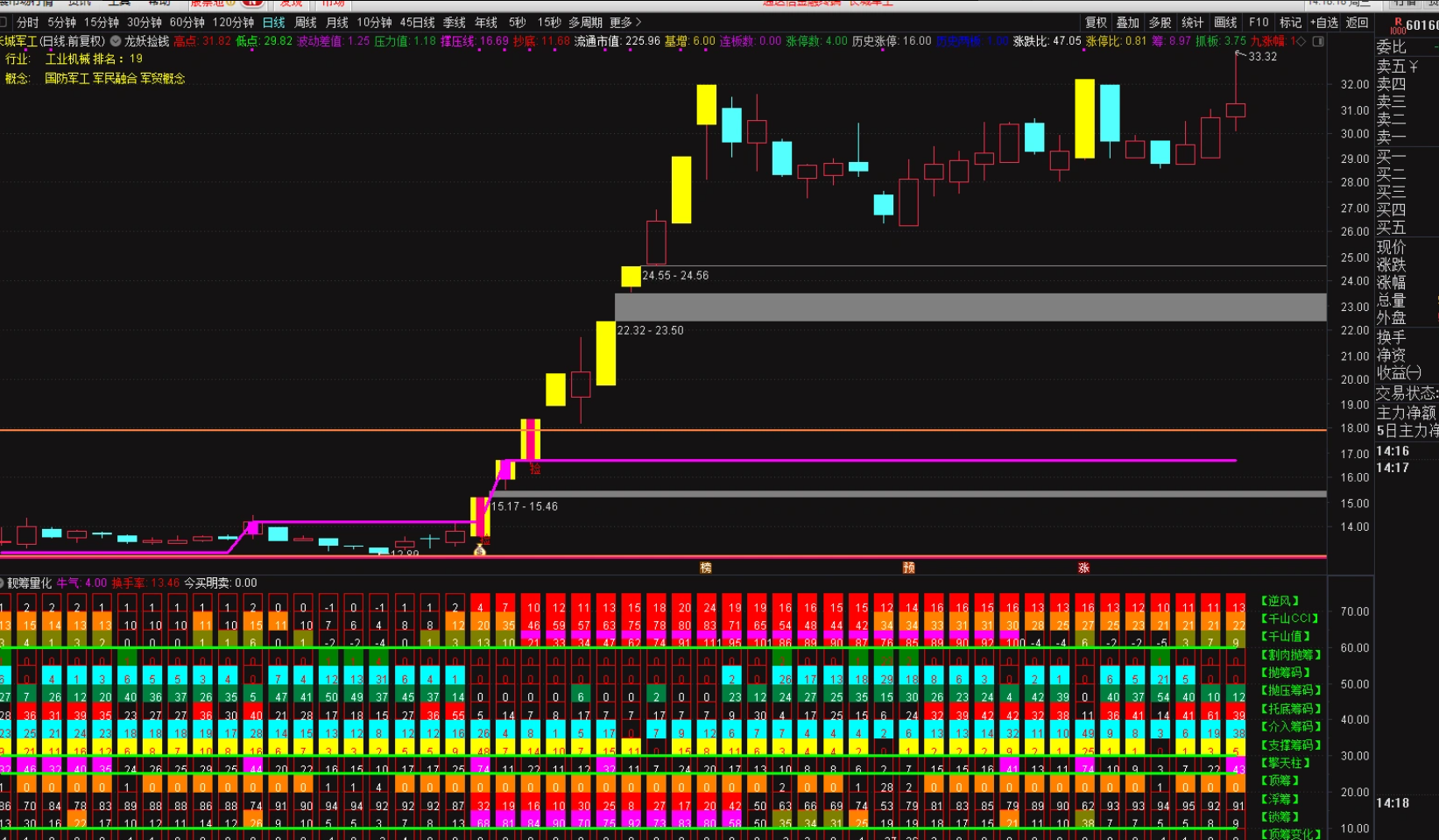The image size is (1439, 840).
Task: Click the money bag marker below candles
Action: point(479,550)
